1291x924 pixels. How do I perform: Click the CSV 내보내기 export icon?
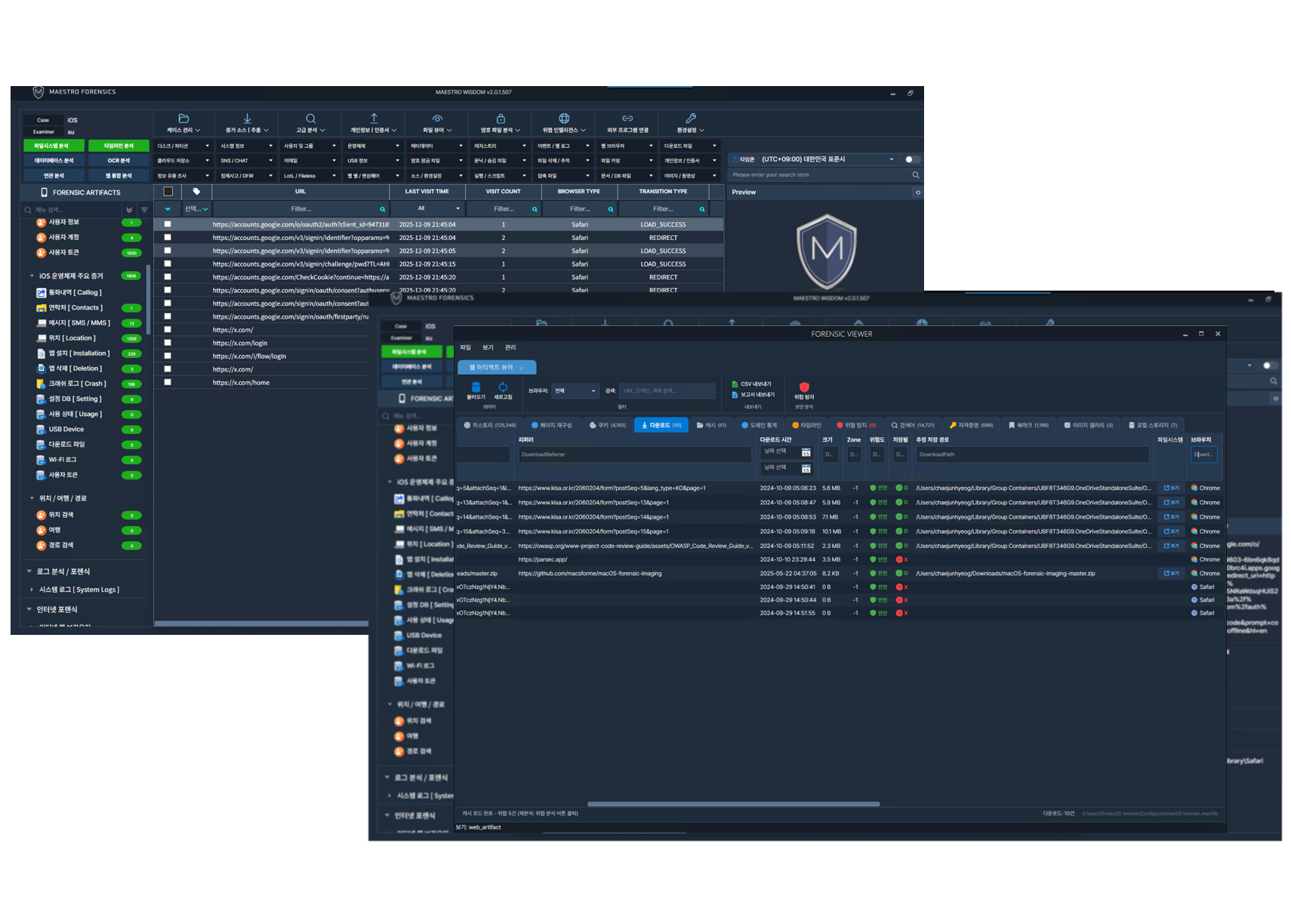pos(735,384)
